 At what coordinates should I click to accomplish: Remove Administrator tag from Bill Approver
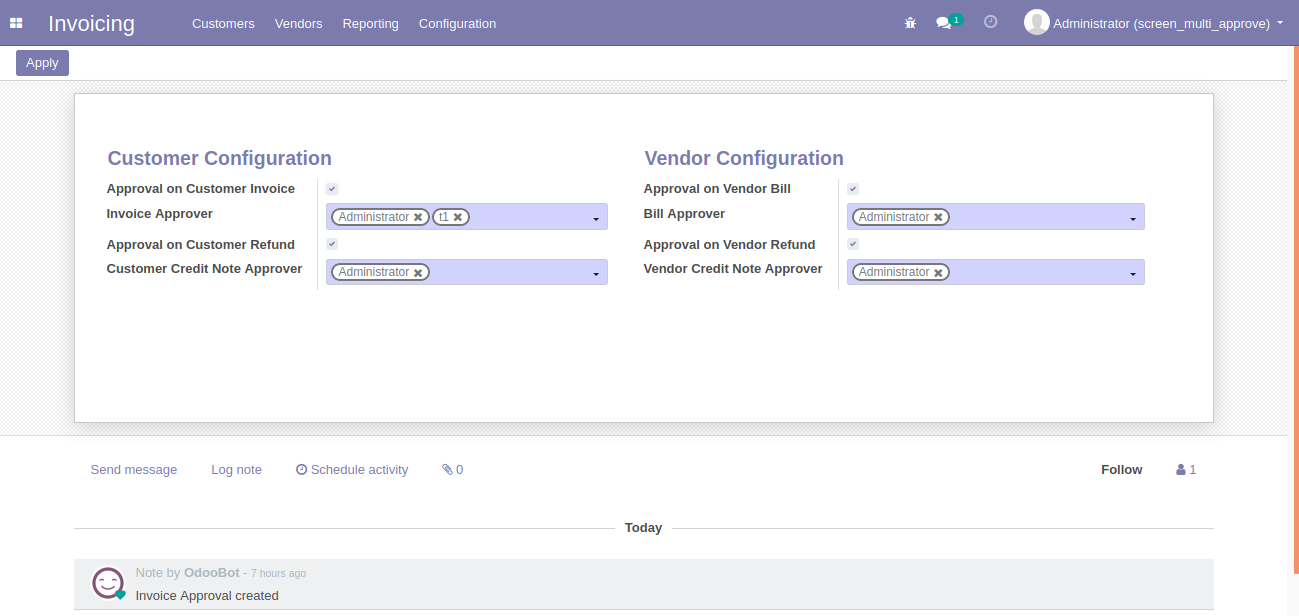pos(938,217)
